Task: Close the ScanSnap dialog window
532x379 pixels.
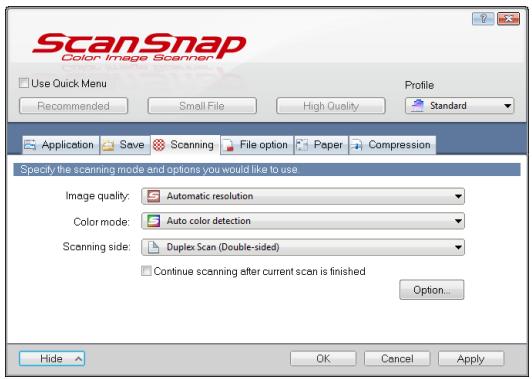Action: (x=508, y=19)
